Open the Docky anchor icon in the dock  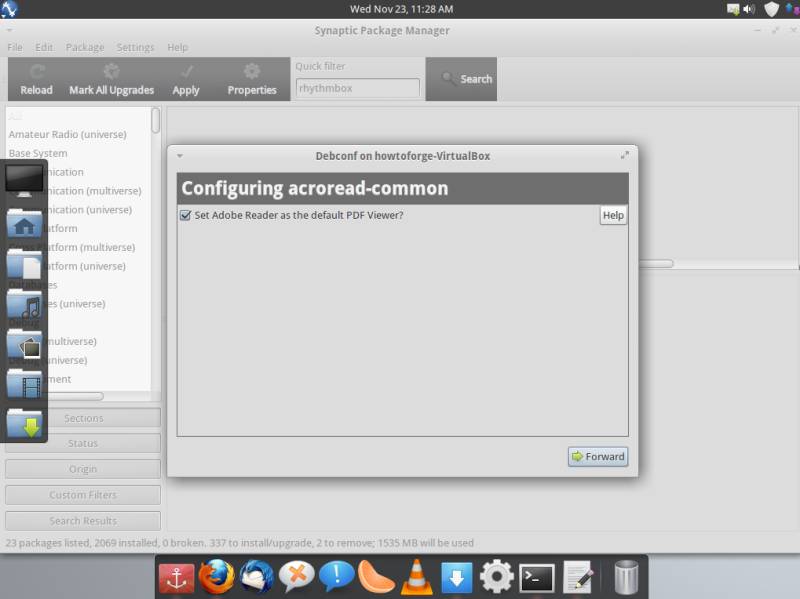click(177, 578)
